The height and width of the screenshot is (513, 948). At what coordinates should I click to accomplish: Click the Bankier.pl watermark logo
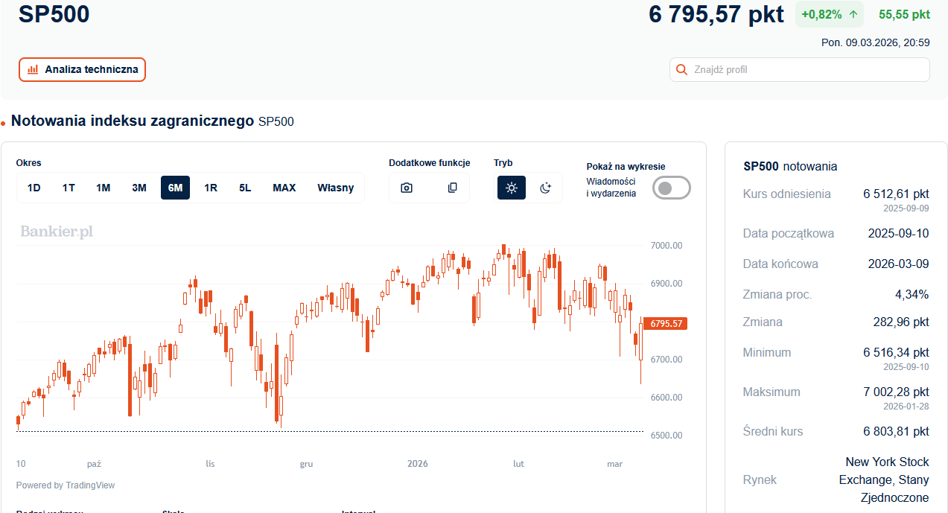click(x=57, y=231)
